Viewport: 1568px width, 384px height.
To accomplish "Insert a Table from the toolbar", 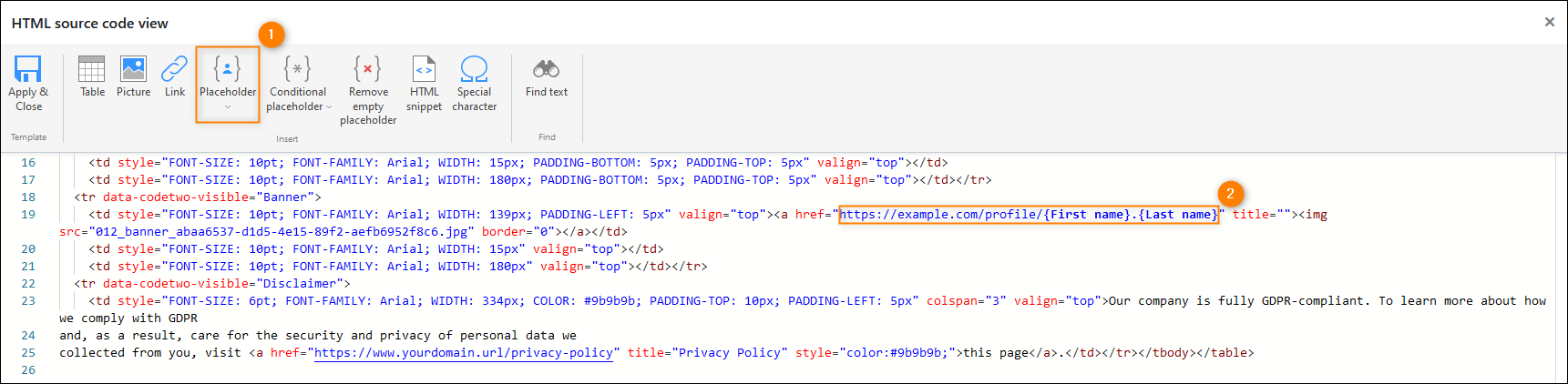I will 92,69.
